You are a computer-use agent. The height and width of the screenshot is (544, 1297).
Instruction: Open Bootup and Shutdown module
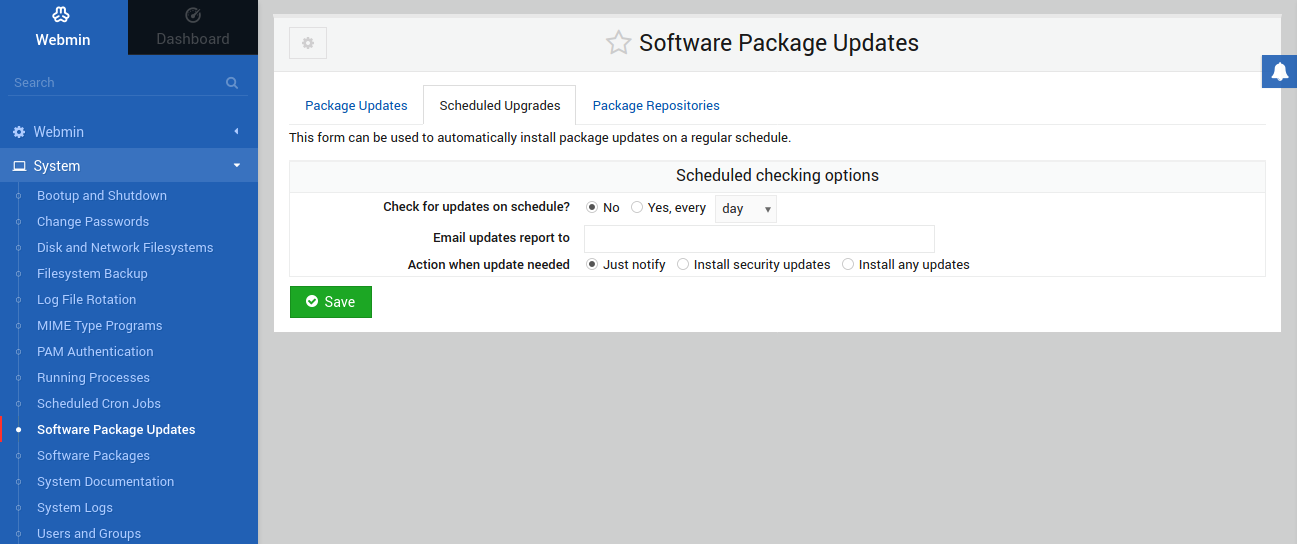coord(102,195)
